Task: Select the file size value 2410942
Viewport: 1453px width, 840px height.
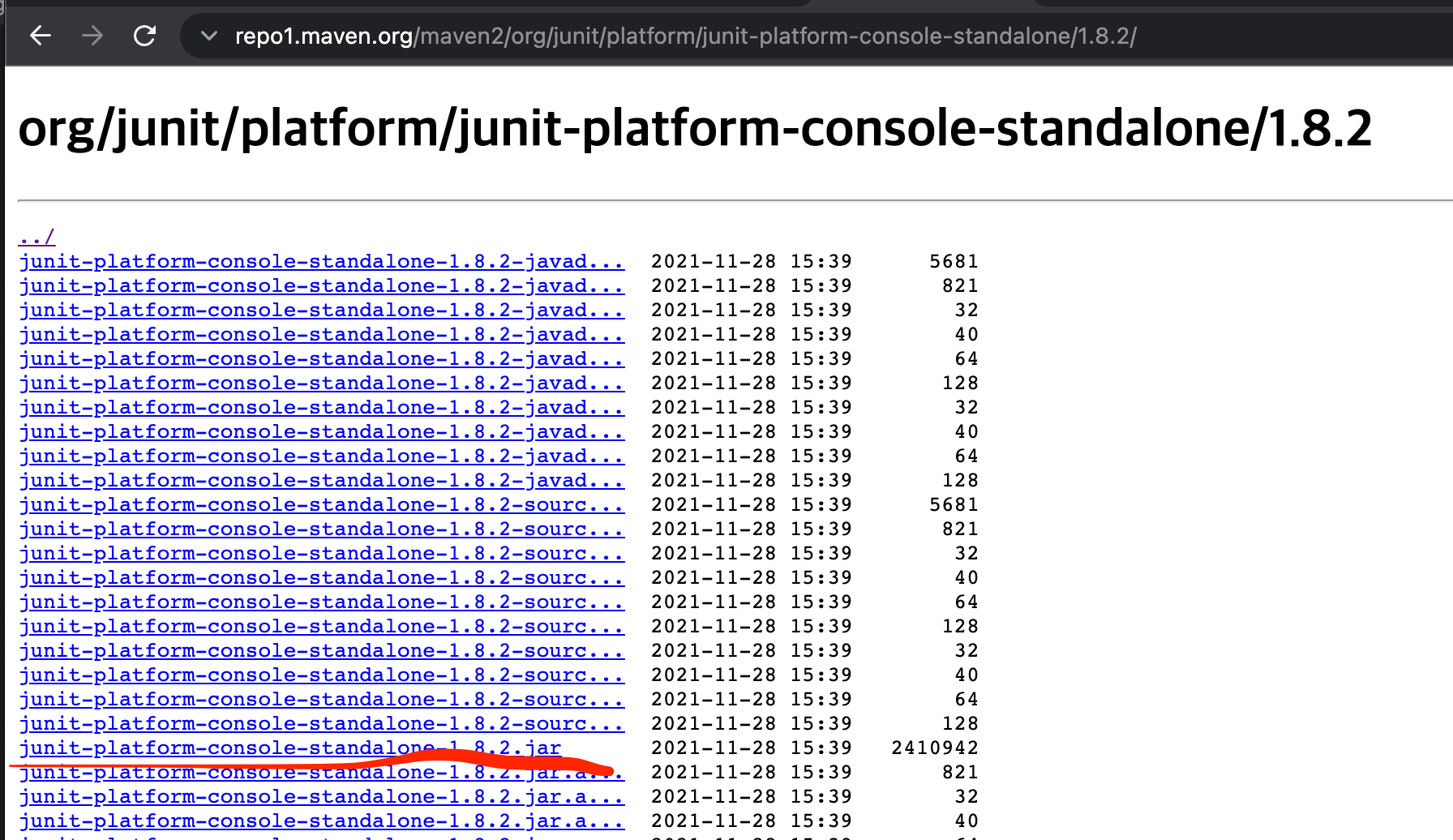Action: (x=935, y=748)
